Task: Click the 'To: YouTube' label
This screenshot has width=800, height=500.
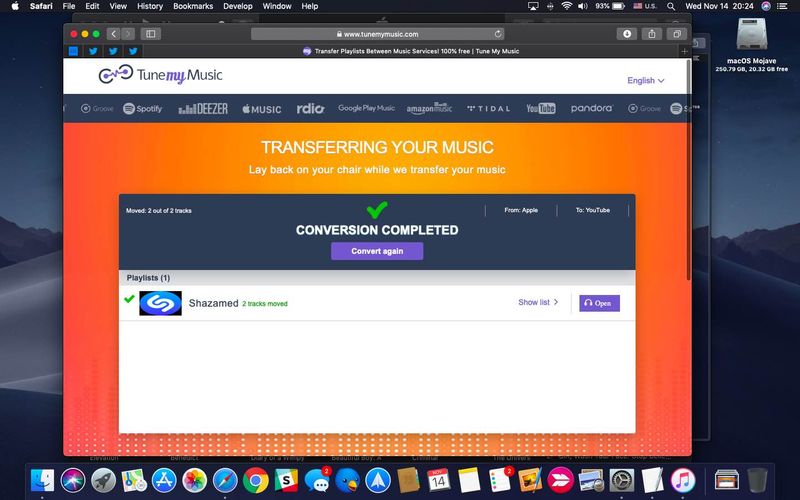Action: pos(593,210)
